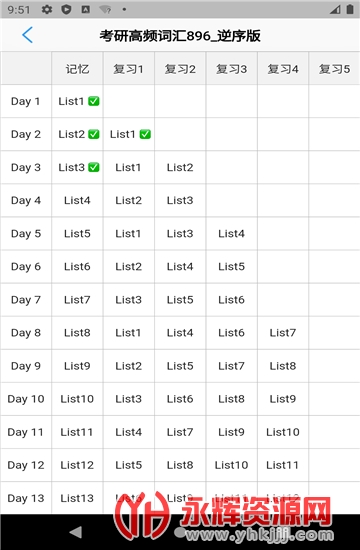Toggle Day 1 List1 green checkmark

click(x=94, y=101)
